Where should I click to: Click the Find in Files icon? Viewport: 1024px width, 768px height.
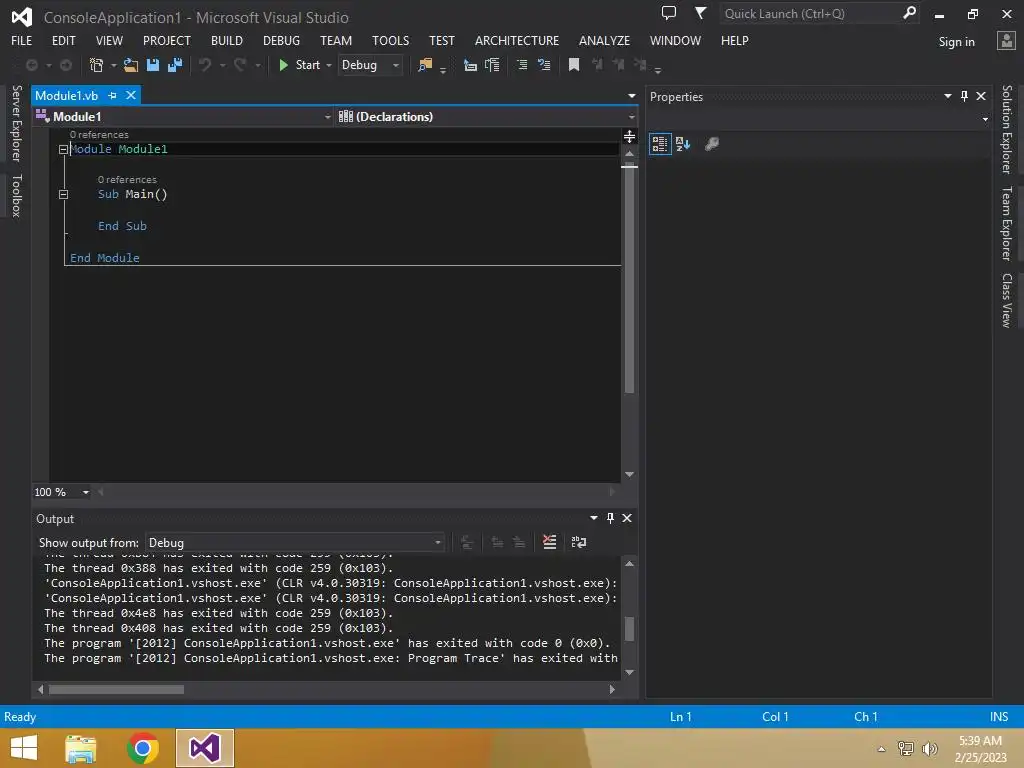[425, 65]
